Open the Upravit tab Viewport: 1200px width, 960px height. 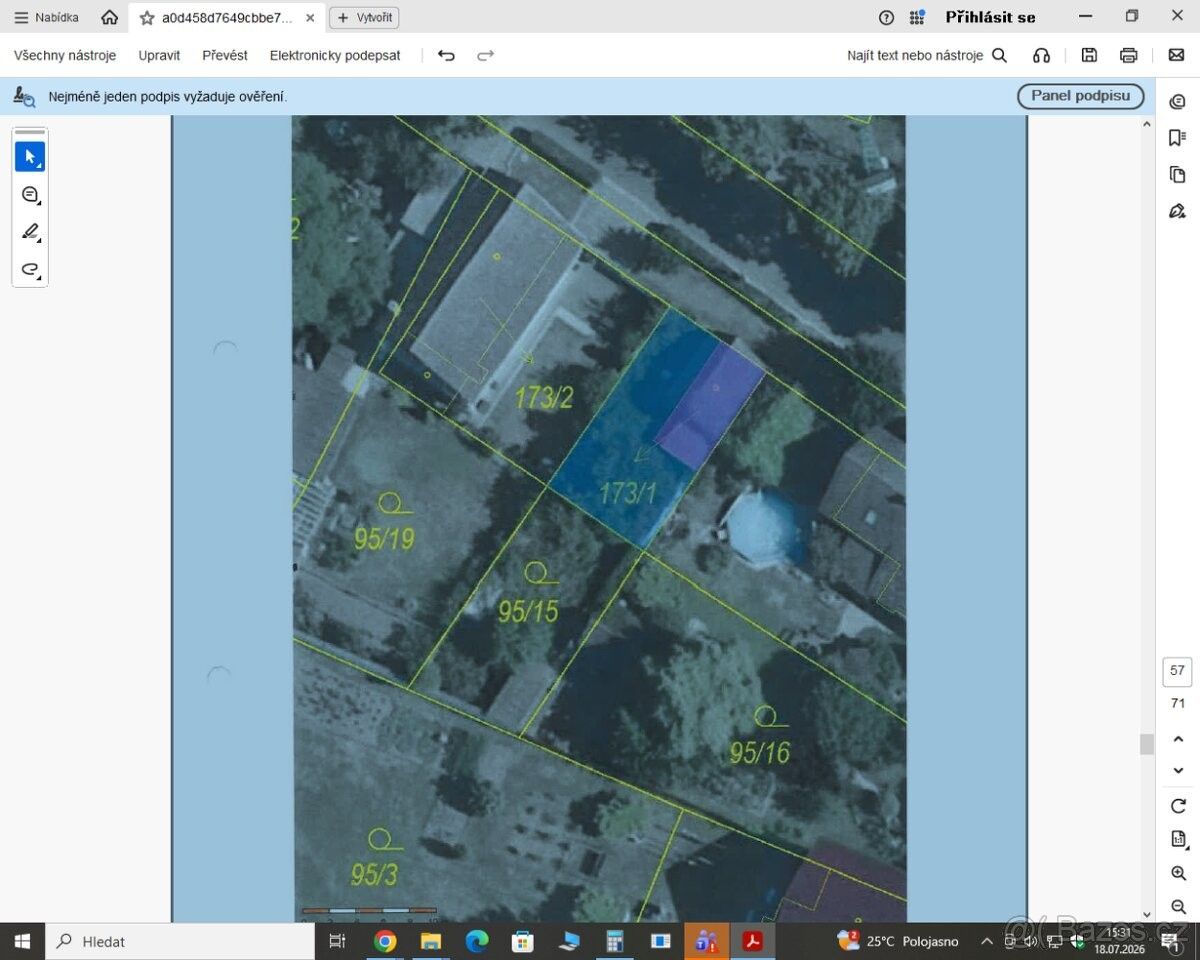pyautogui.click(x=159, y=55)
